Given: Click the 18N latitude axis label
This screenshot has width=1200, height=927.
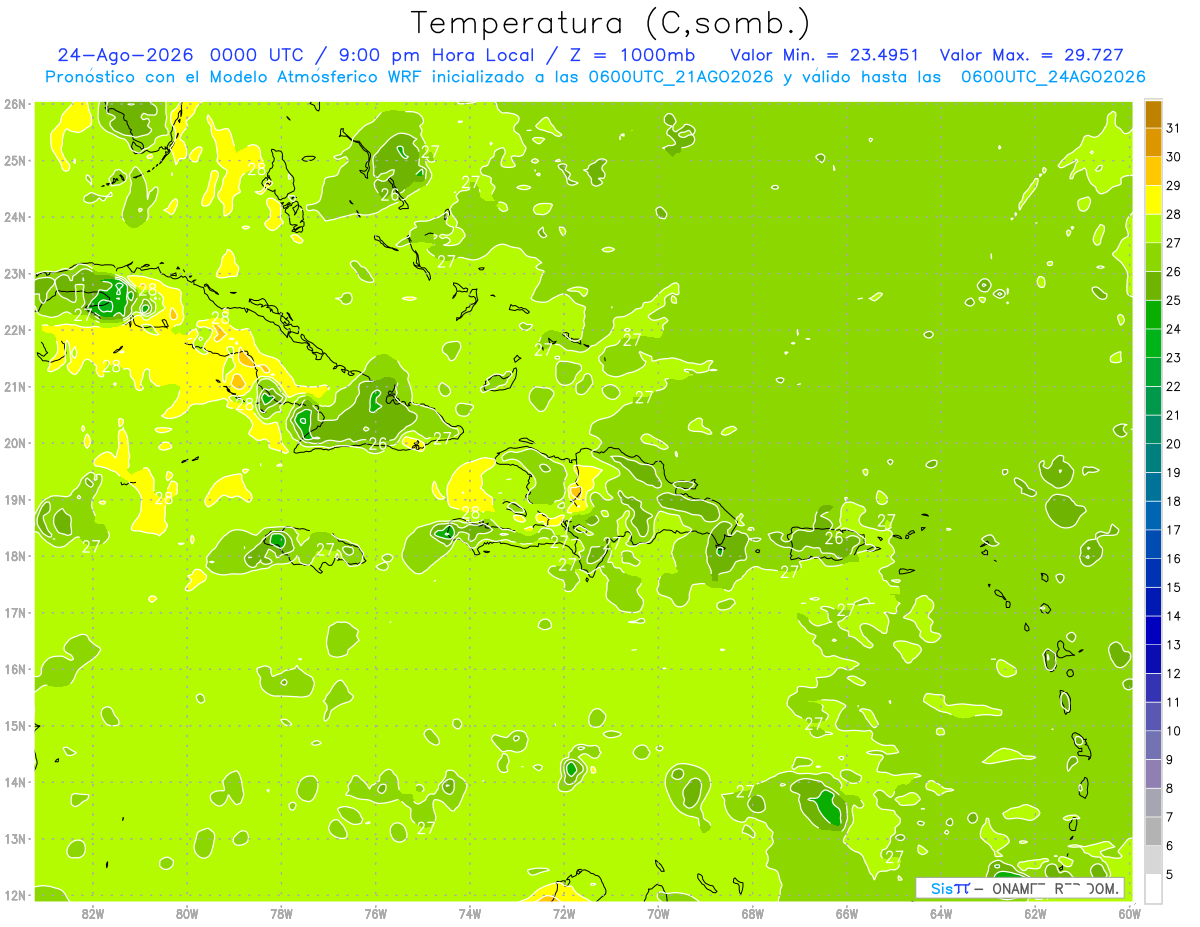Looking at the screenshot, I should click(x=15, y=556).
